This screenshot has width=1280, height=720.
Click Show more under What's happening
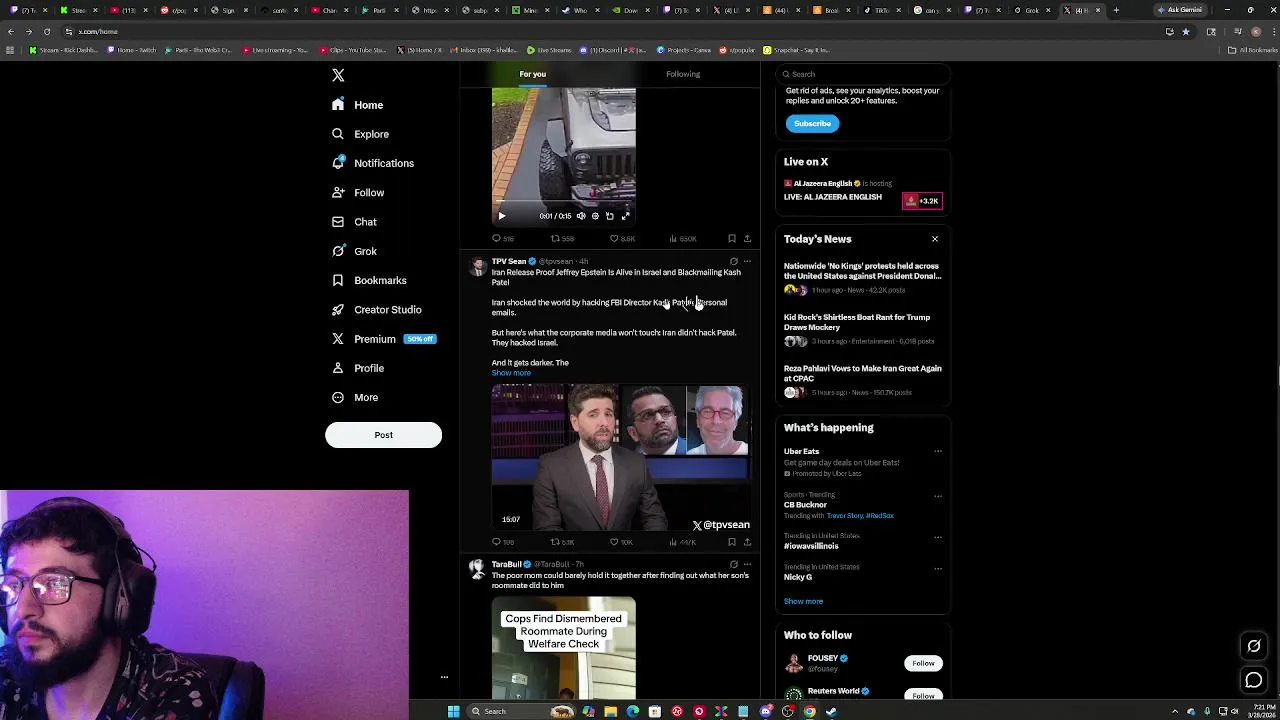coord(803,601)
